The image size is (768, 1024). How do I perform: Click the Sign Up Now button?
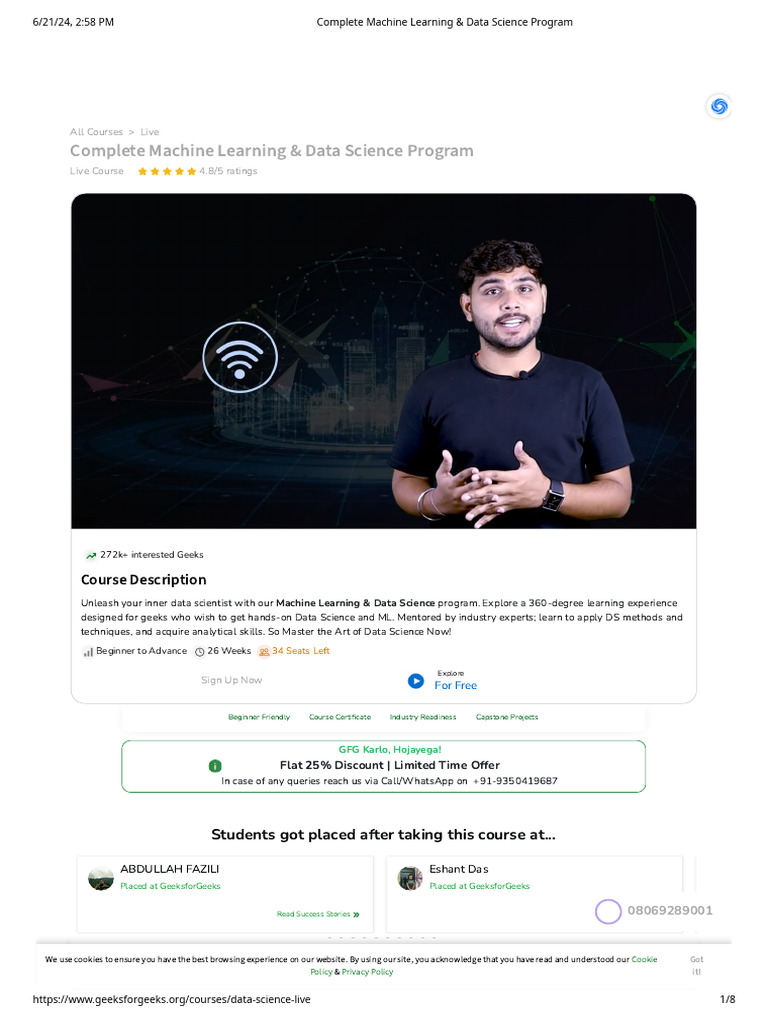(x=231, y=680)
